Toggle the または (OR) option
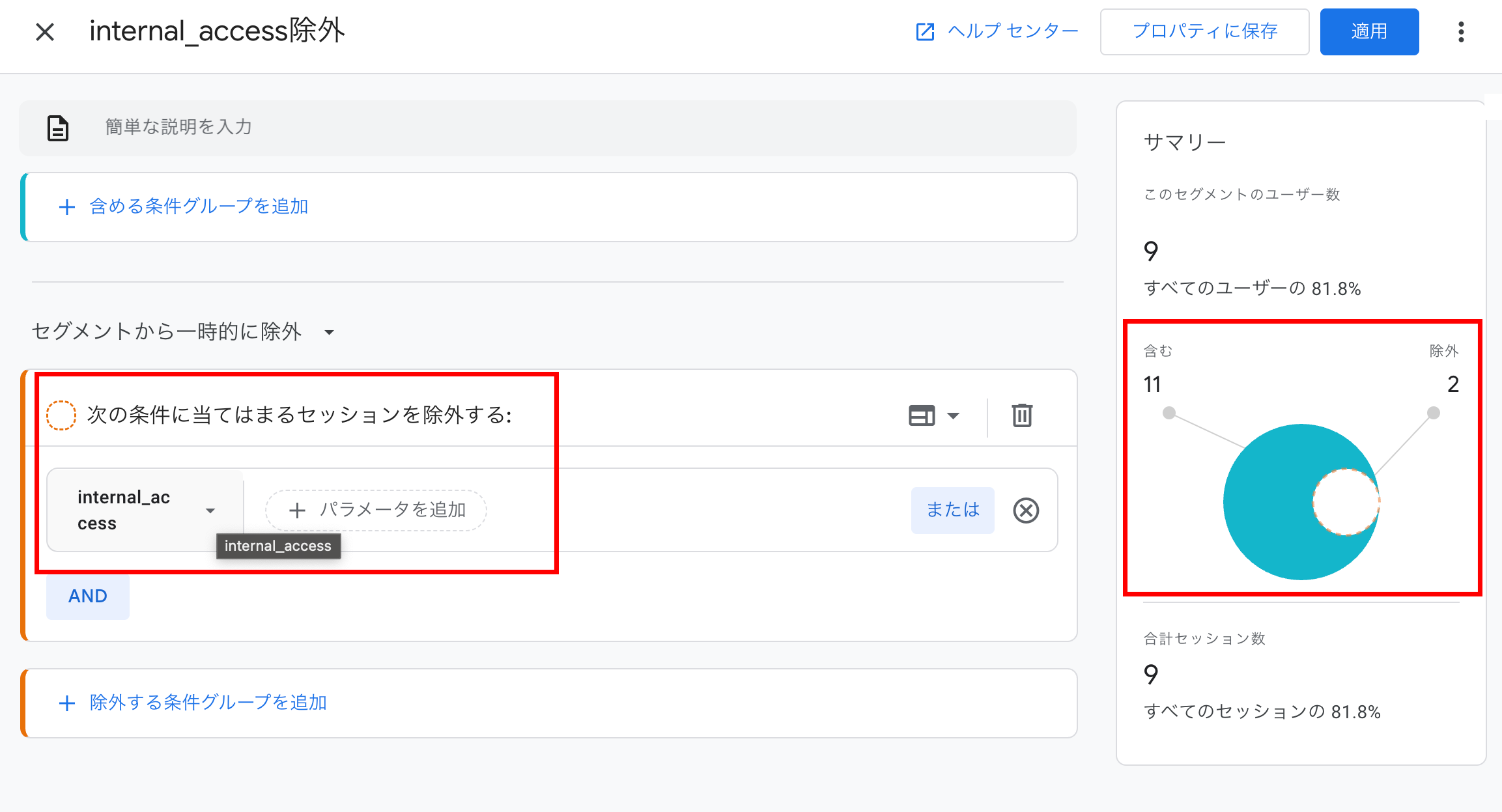This screenshot has height=812, width=1502. pos(952,511)
